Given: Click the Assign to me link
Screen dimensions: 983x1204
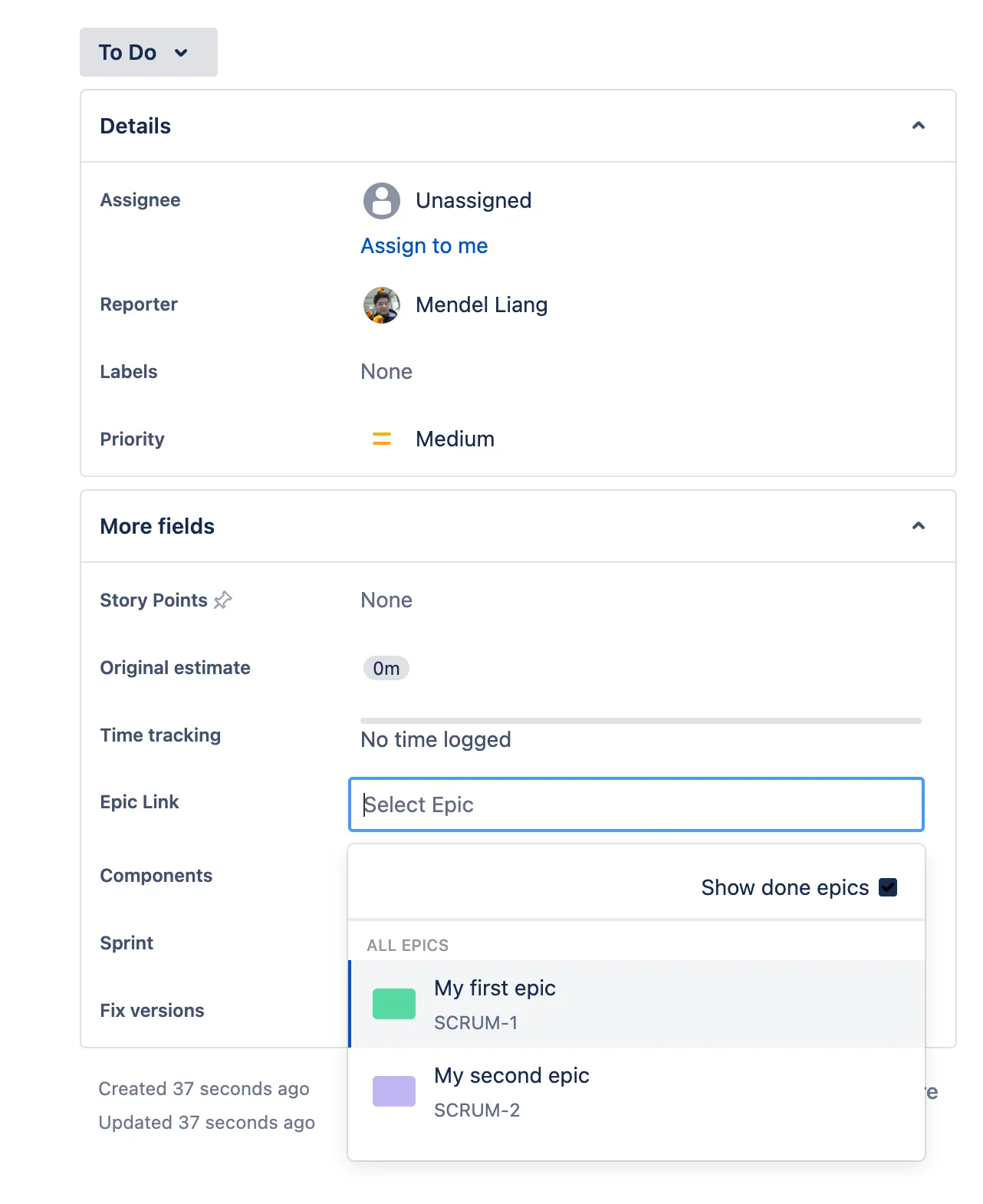Looking at the screenshot, I should [x=424, y=246].
